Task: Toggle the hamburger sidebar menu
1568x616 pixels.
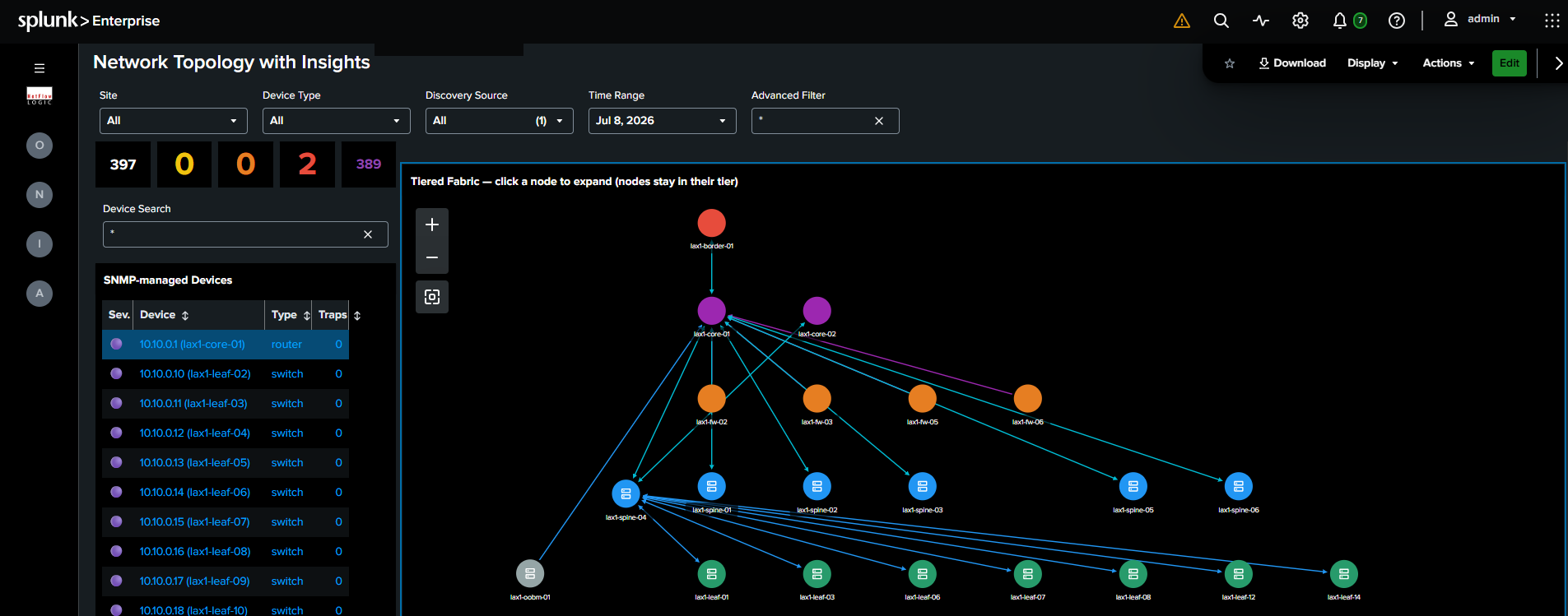Action: tap(40, 68)
